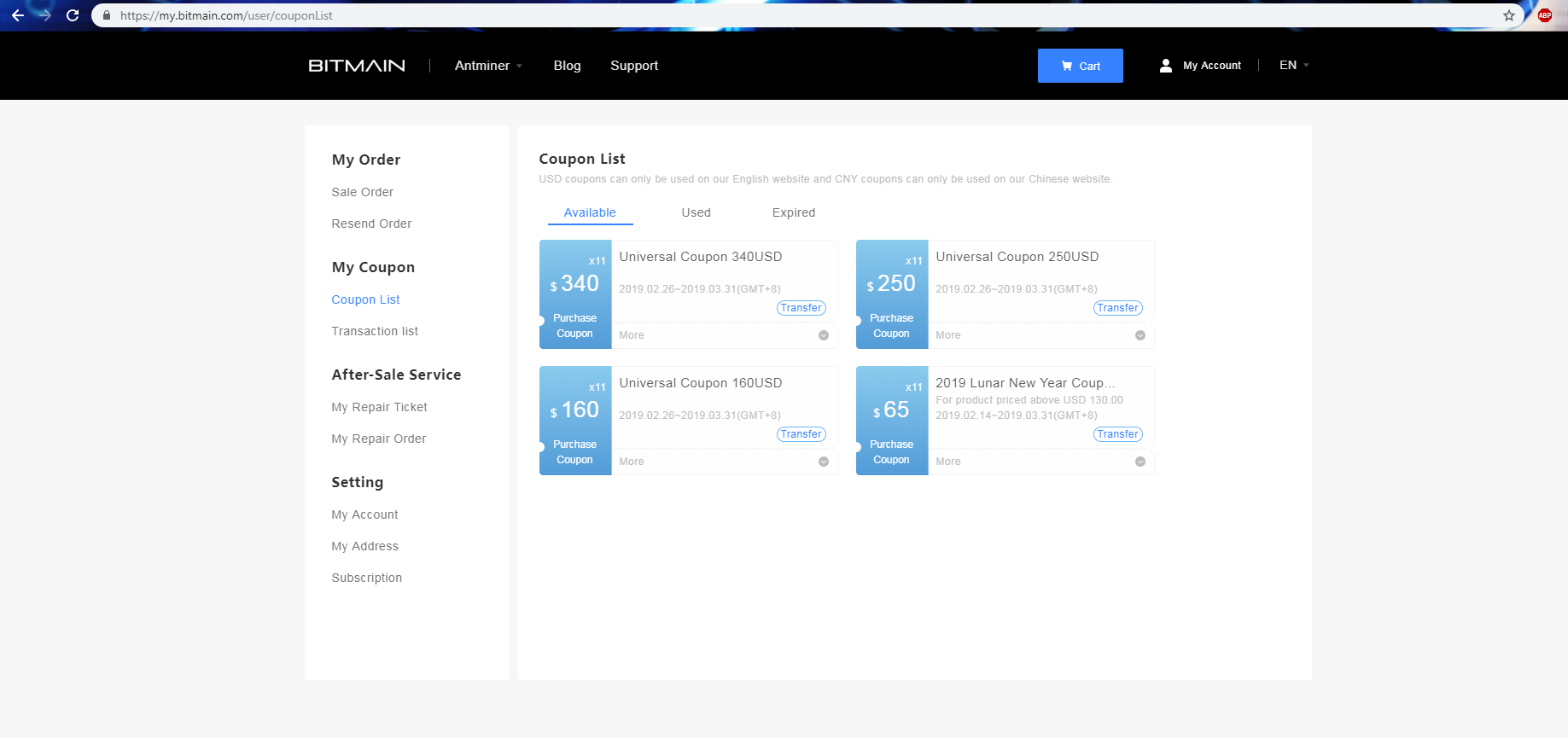Open Resend Order in the sidebar

click(371, 224)
